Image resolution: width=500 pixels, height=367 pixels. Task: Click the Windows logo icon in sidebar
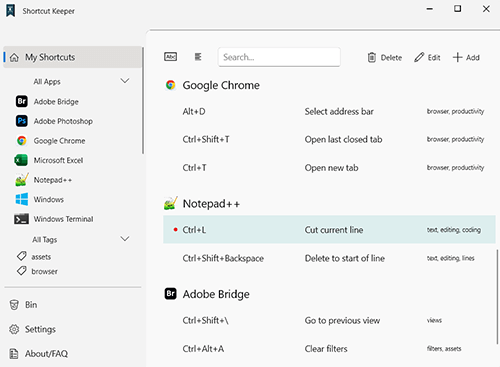[x=22, y=199]
